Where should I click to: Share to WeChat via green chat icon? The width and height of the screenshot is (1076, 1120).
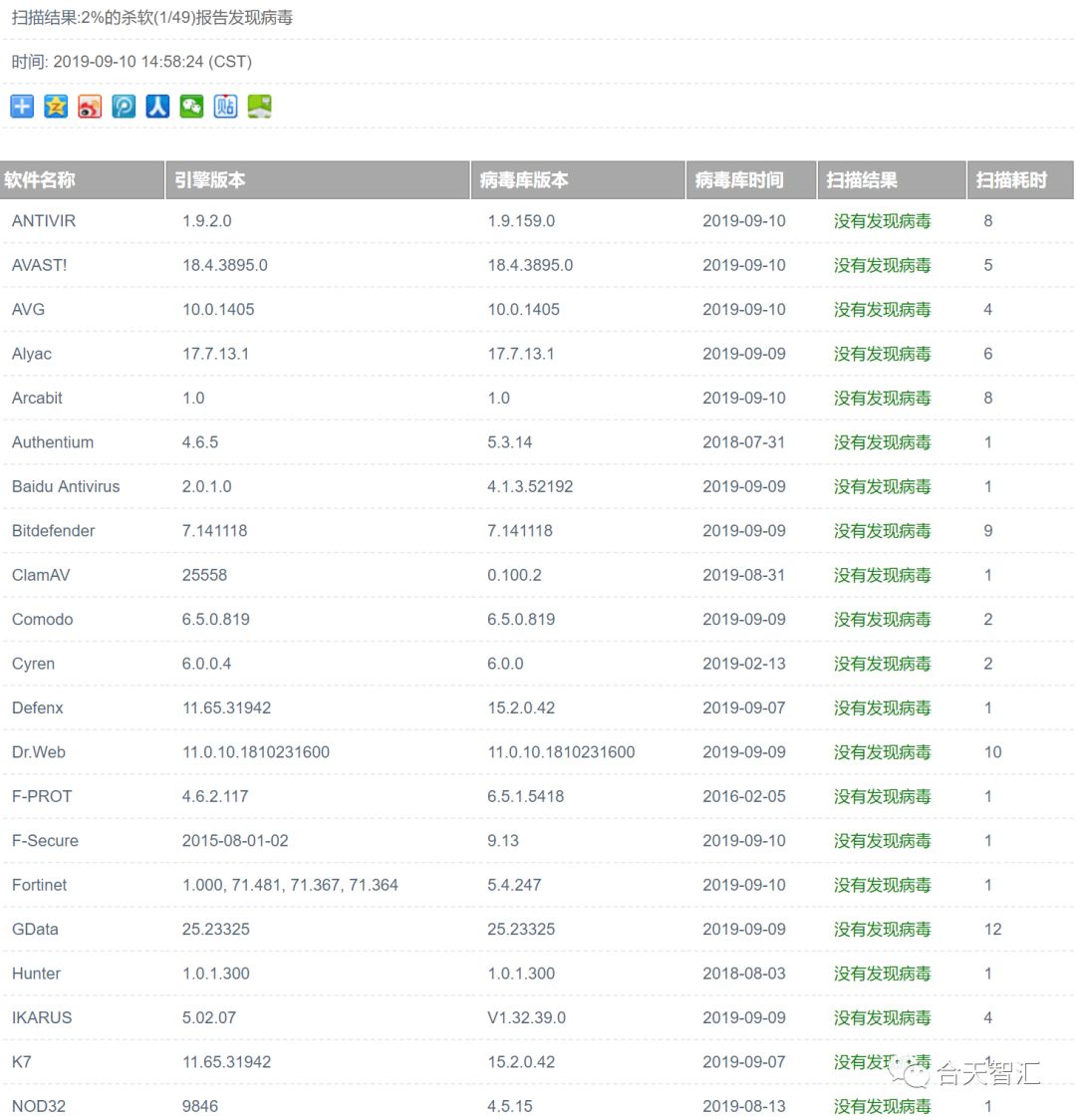(x=191, y=107)
